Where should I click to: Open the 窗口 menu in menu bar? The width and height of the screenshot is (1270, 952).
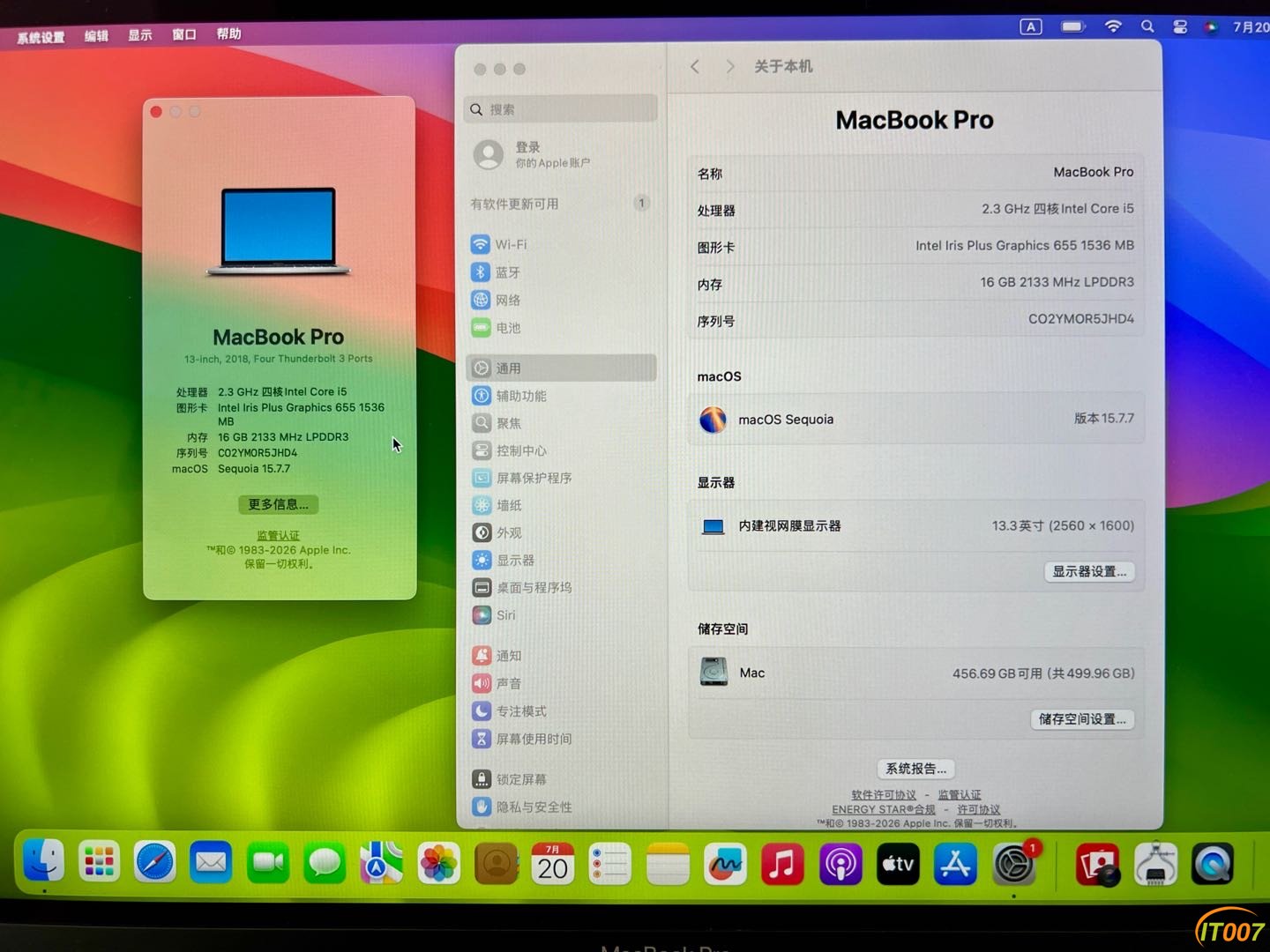[x=184, y=34]
